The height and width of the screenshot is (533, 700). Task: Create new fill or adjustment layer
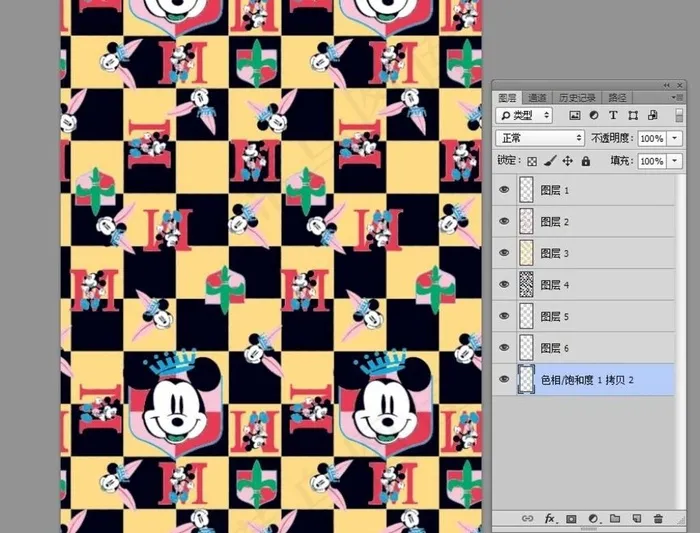593,518
